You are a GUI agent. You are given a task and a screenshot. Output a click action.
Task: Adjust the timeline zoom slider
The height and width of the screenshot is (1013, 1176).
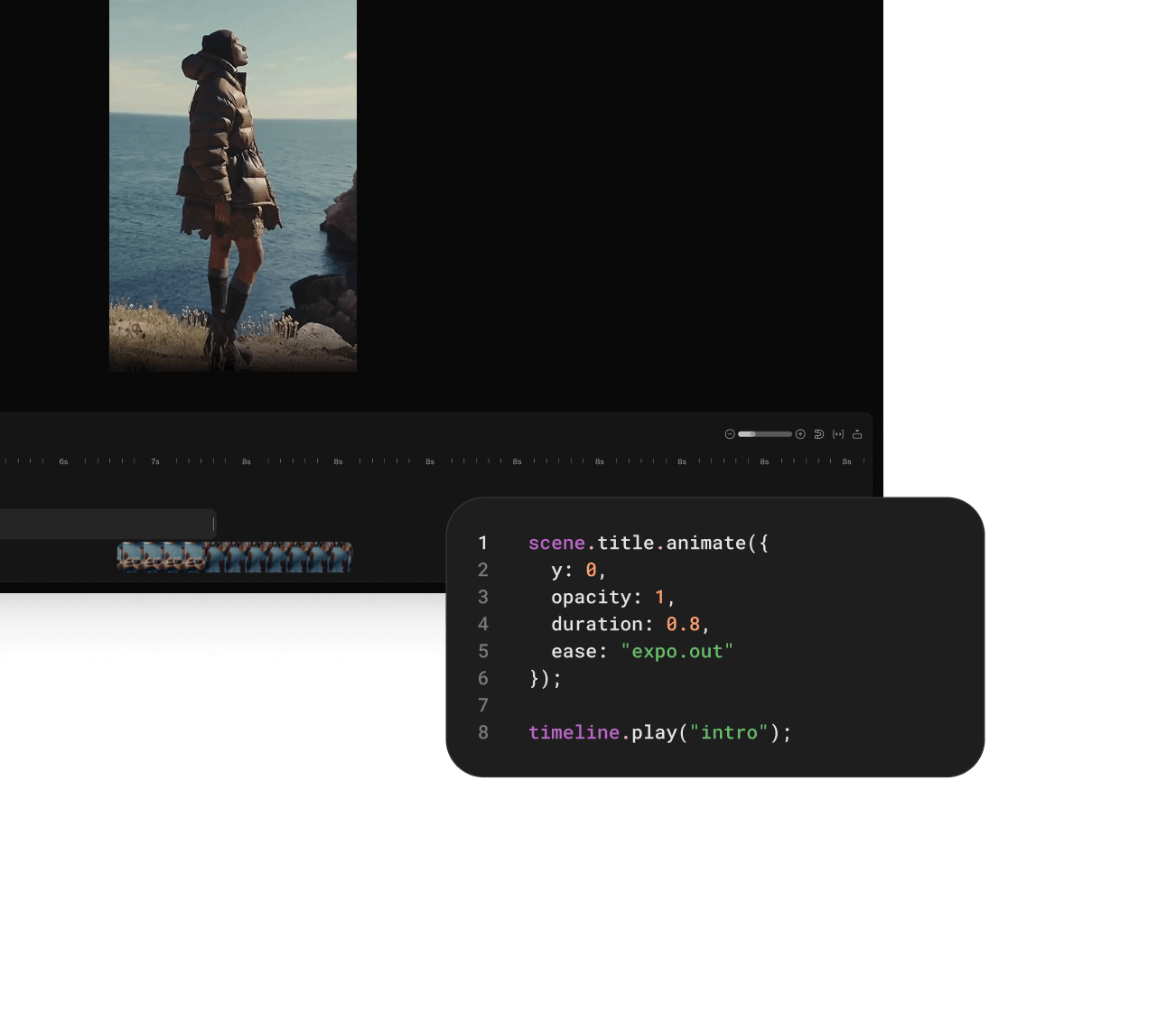coord(765,434)
